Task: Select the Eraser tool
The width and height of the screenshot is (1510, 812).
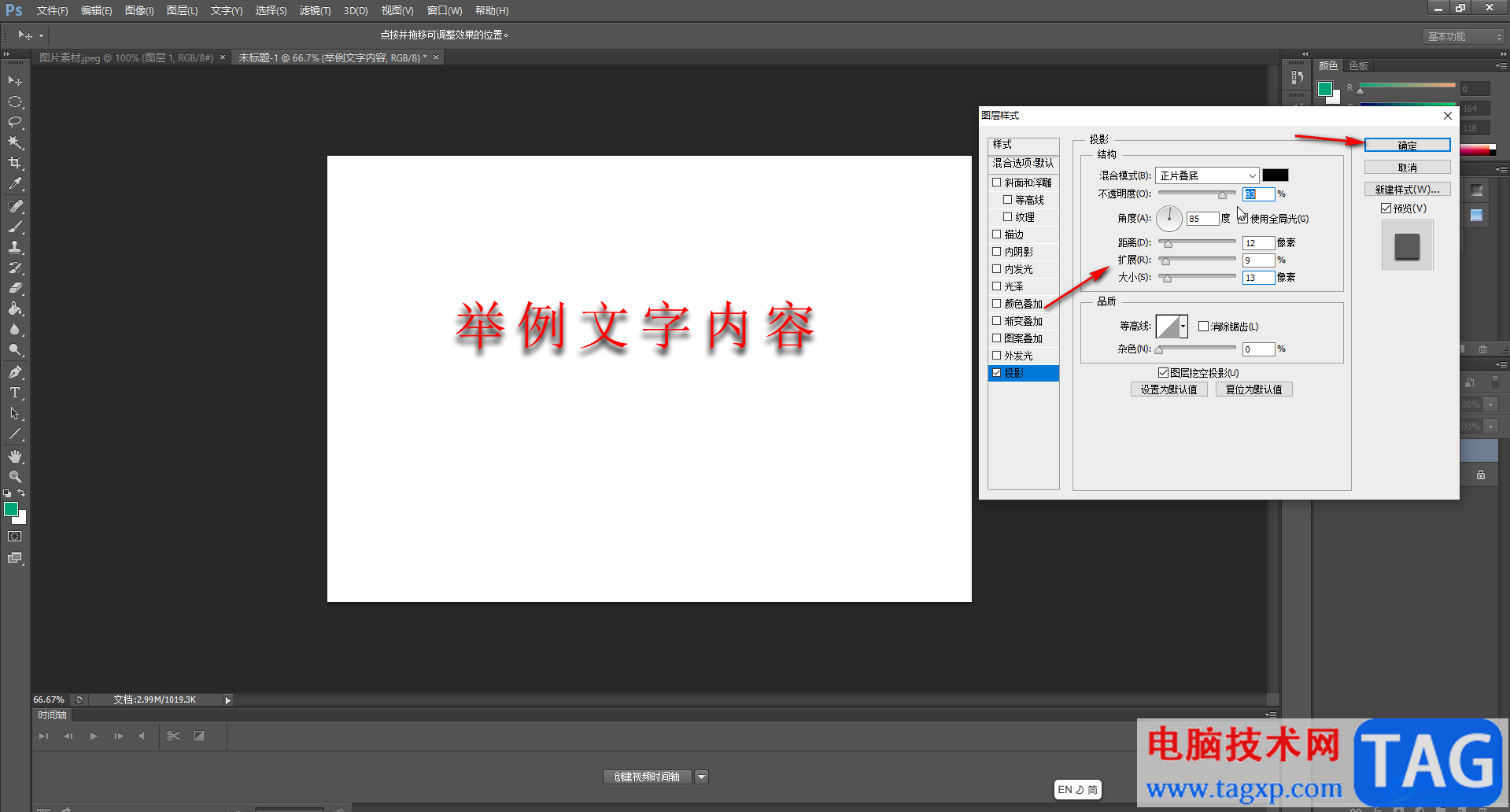Action: pos(15,288)
